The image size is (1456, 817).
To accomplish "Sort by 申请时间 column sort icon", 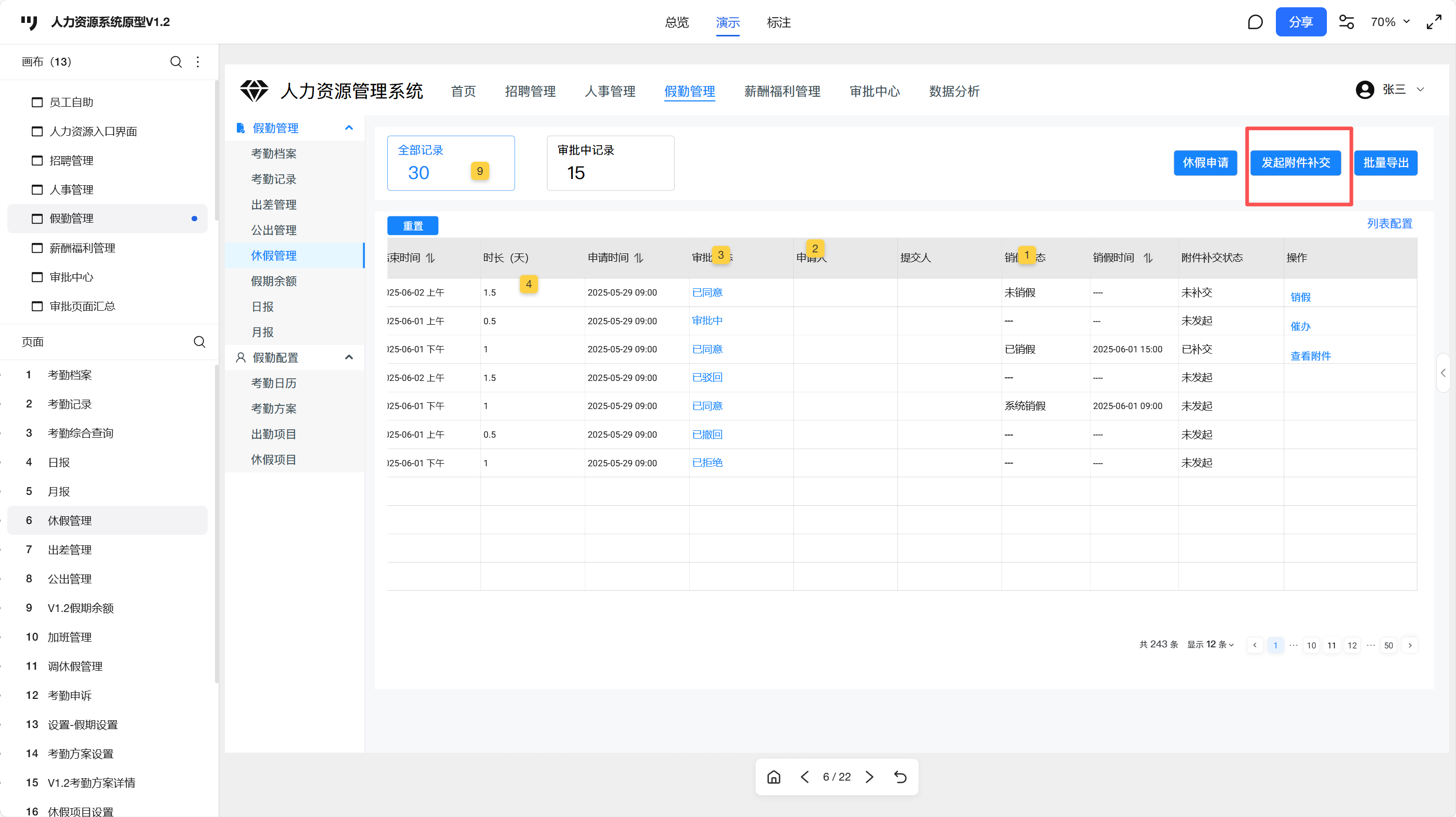I will 639,258.
